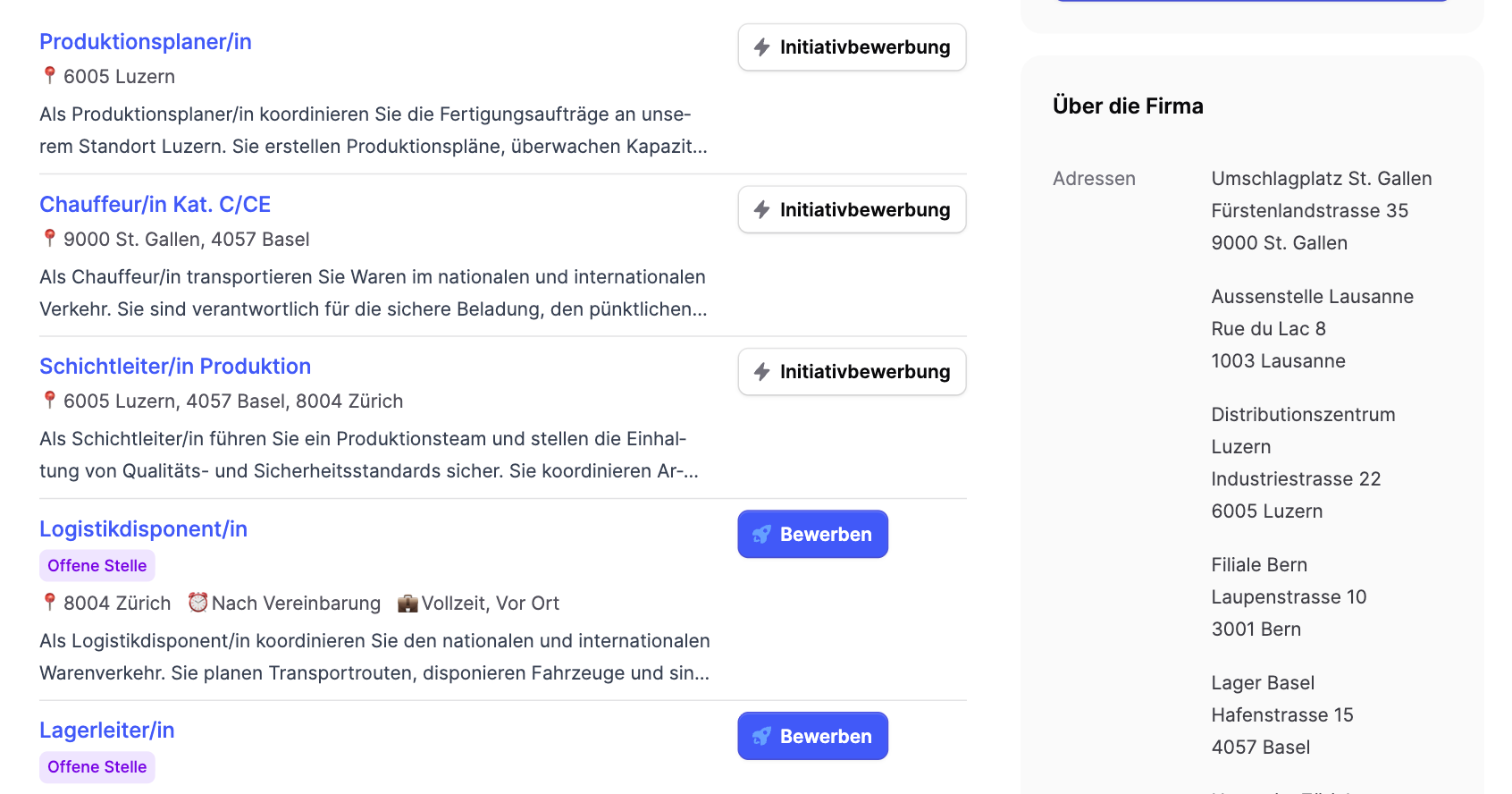Open the Logistikdisponent/in job listing
Image resolution: width=1512 pixels, height=794 pixels.
pyautogui.click(x=143, y=529)
